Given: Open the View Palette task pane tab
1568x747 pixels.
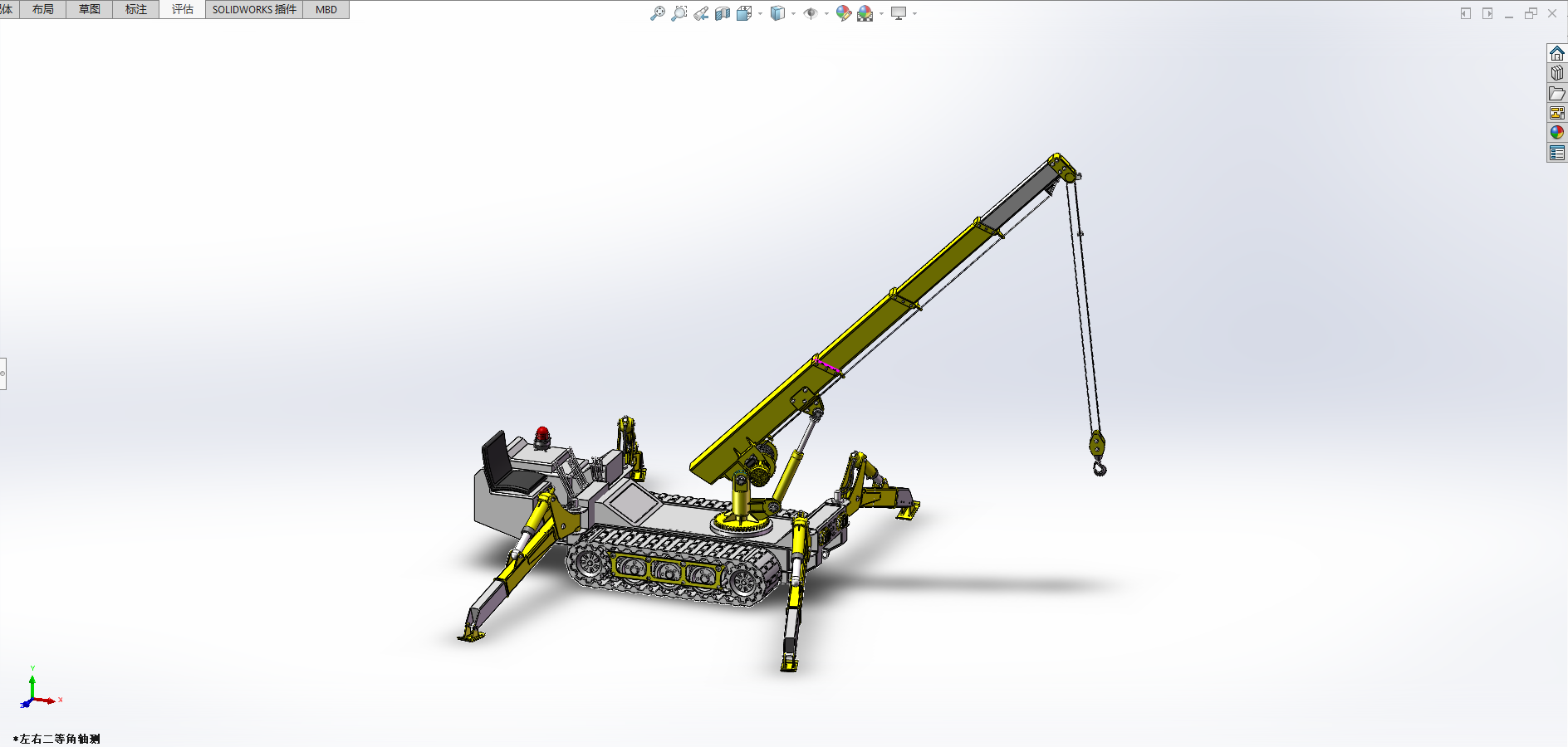Looking at the screenshot, I should tap(1557, 113).
